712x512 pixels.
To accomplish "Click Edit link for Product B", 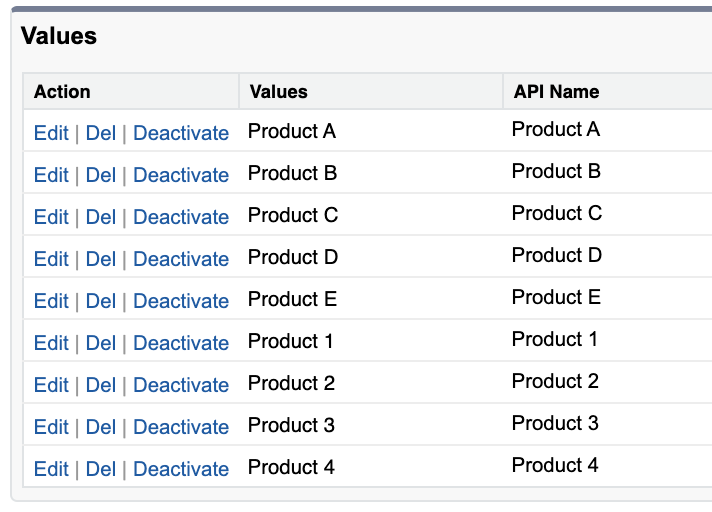I will [x=51, y=175].
